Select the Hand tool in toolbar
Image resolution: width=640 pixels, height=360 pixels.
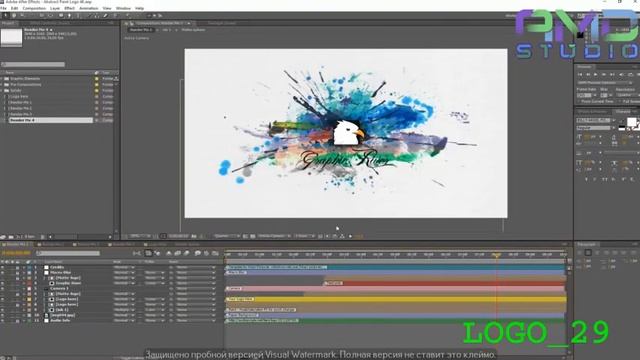click(14, 16)
